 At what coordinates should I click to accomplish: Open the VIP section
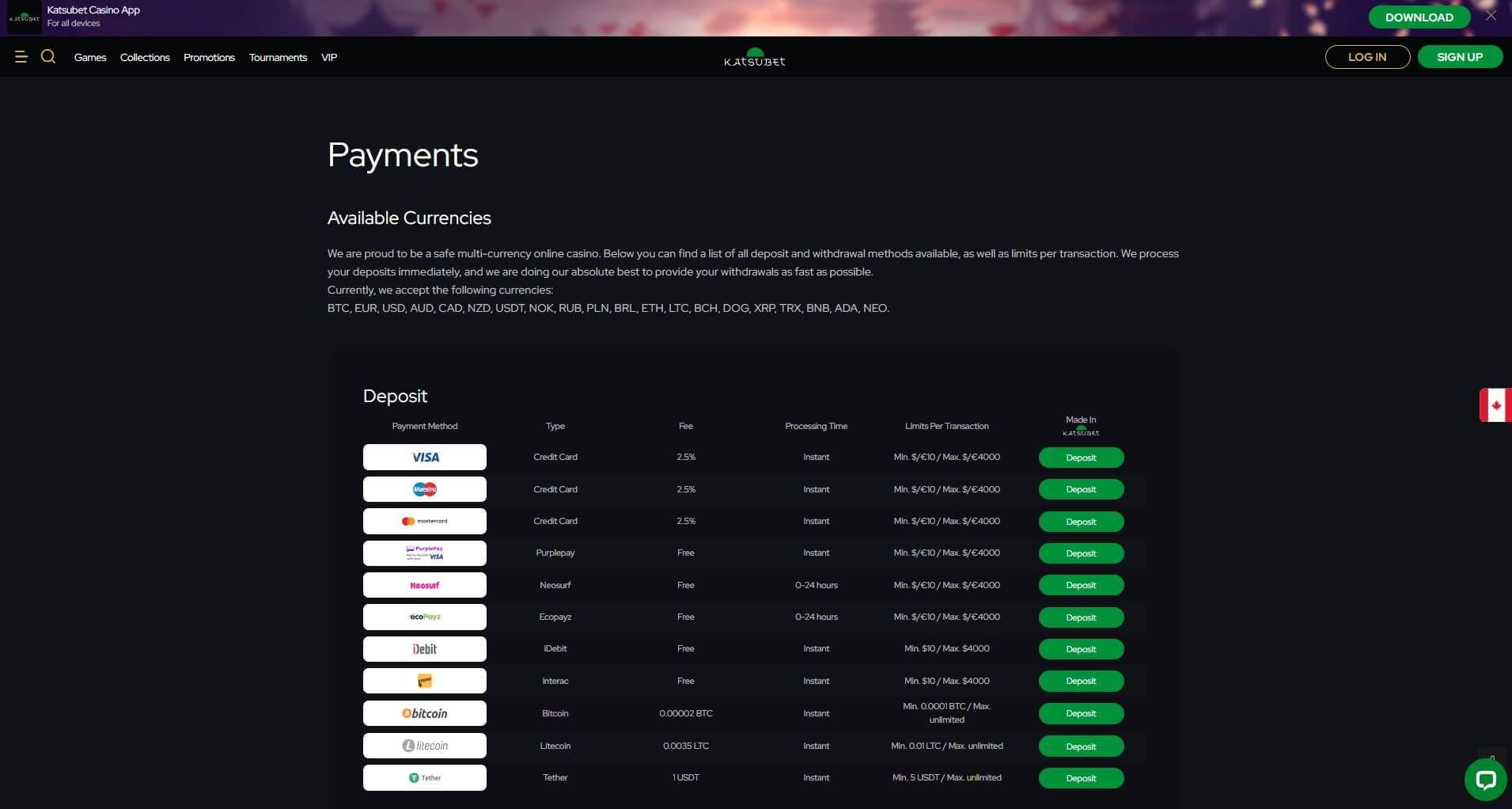click(329, 58)
